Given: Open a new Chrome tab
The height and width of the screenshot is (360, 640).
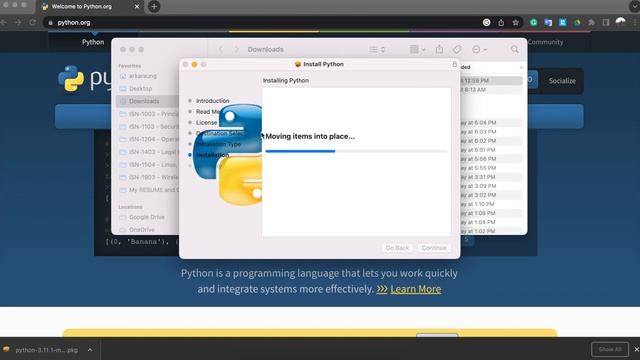Looking at the screenshot, I should click(154, 7).
